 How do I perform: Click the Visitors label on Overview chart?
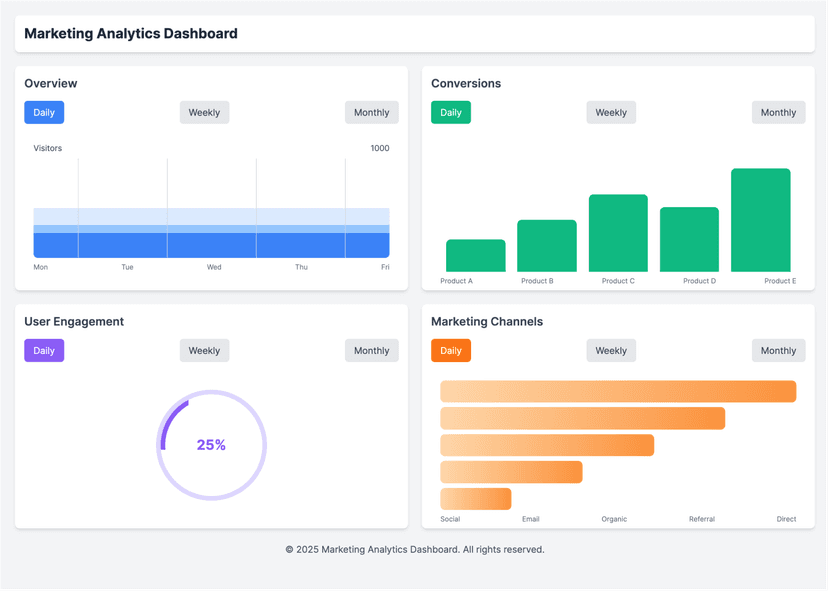47,148
